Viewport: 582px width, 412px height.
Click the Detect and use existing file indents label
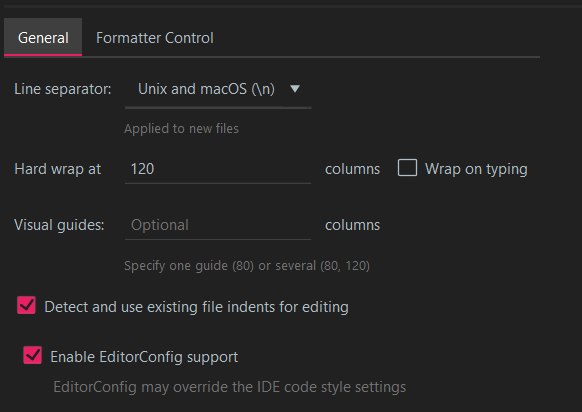196,307
